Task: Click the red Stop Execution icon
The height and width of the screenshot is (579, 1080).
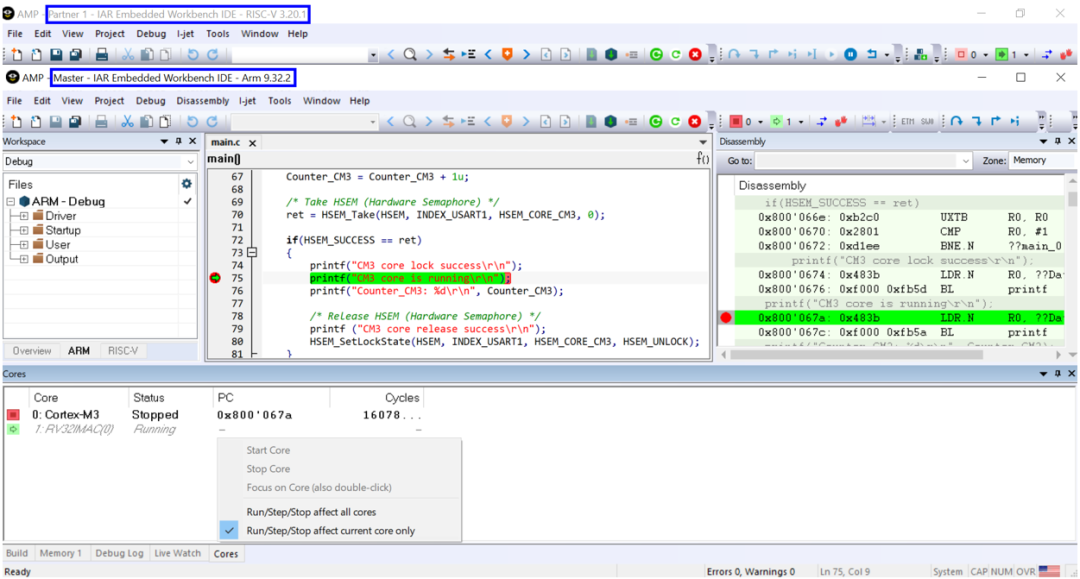Action: 693,120
